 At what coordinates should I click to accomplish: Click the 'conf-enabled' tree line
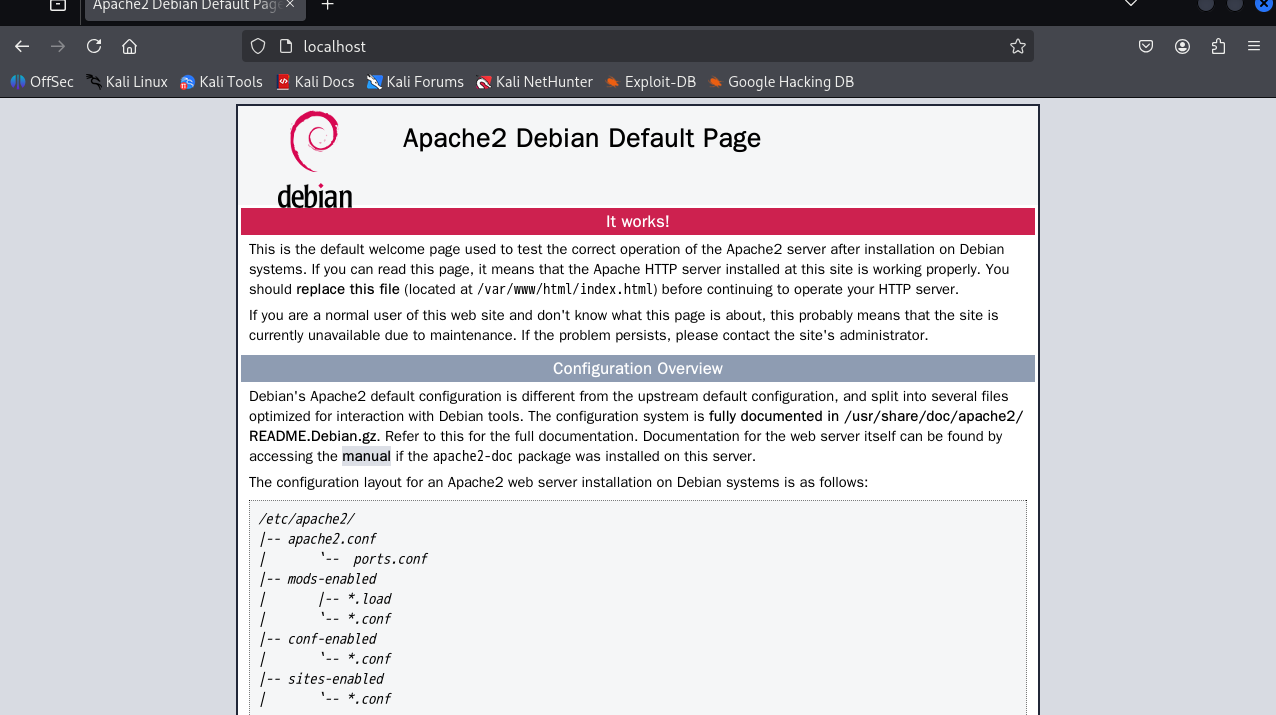tap(332, 639)
